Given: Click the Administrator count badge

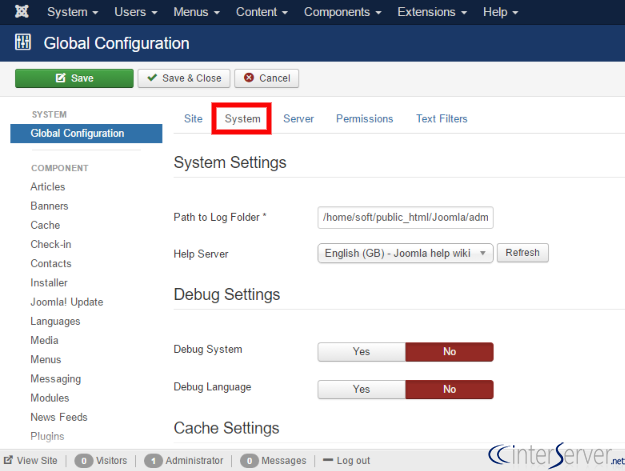Looking at the screenshot, I should [153, 461].
